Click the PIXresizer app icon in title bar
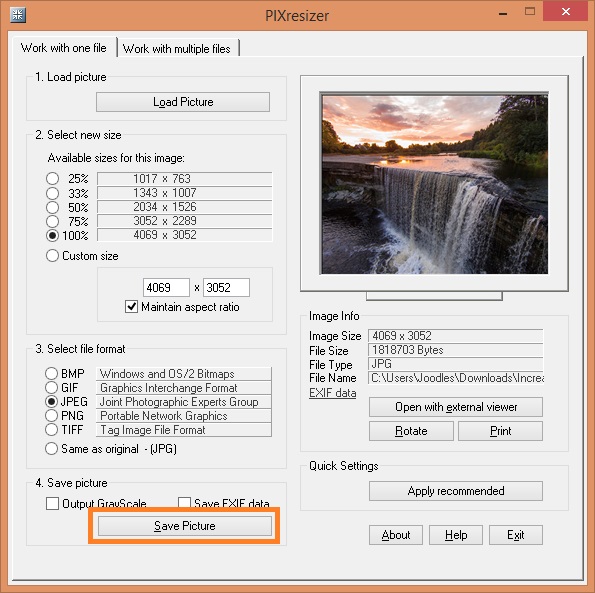 coord(17,15)
